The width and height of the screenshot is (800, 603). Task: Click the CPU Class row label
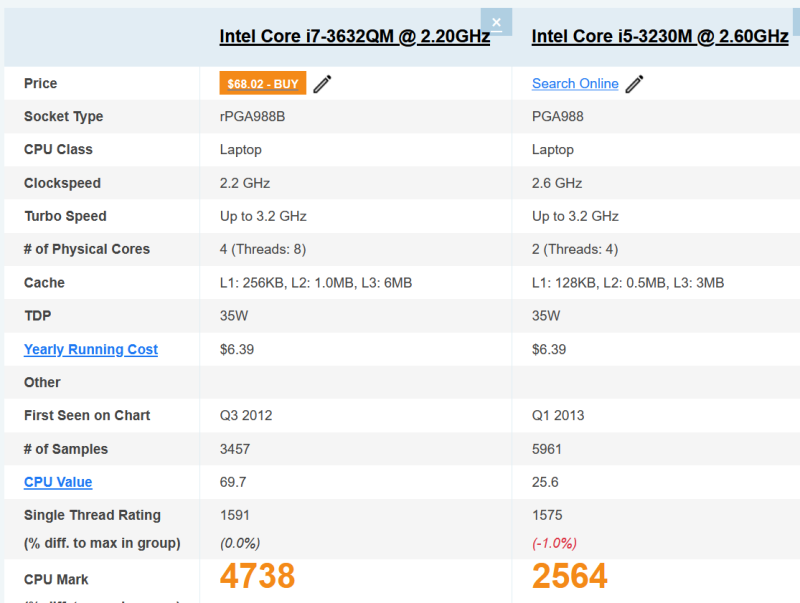58,149
